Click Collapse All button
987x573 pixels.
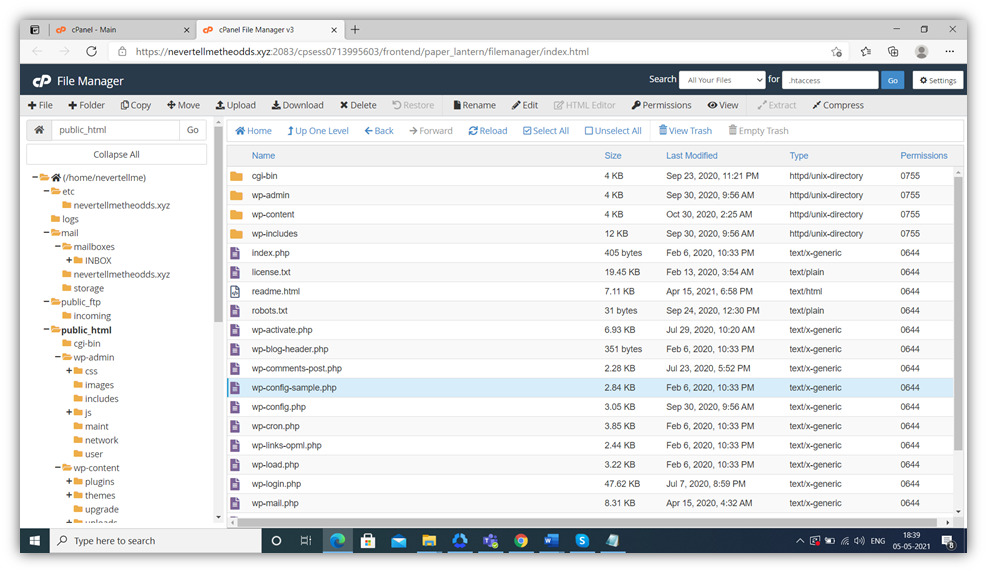click(x=116, y=154)
